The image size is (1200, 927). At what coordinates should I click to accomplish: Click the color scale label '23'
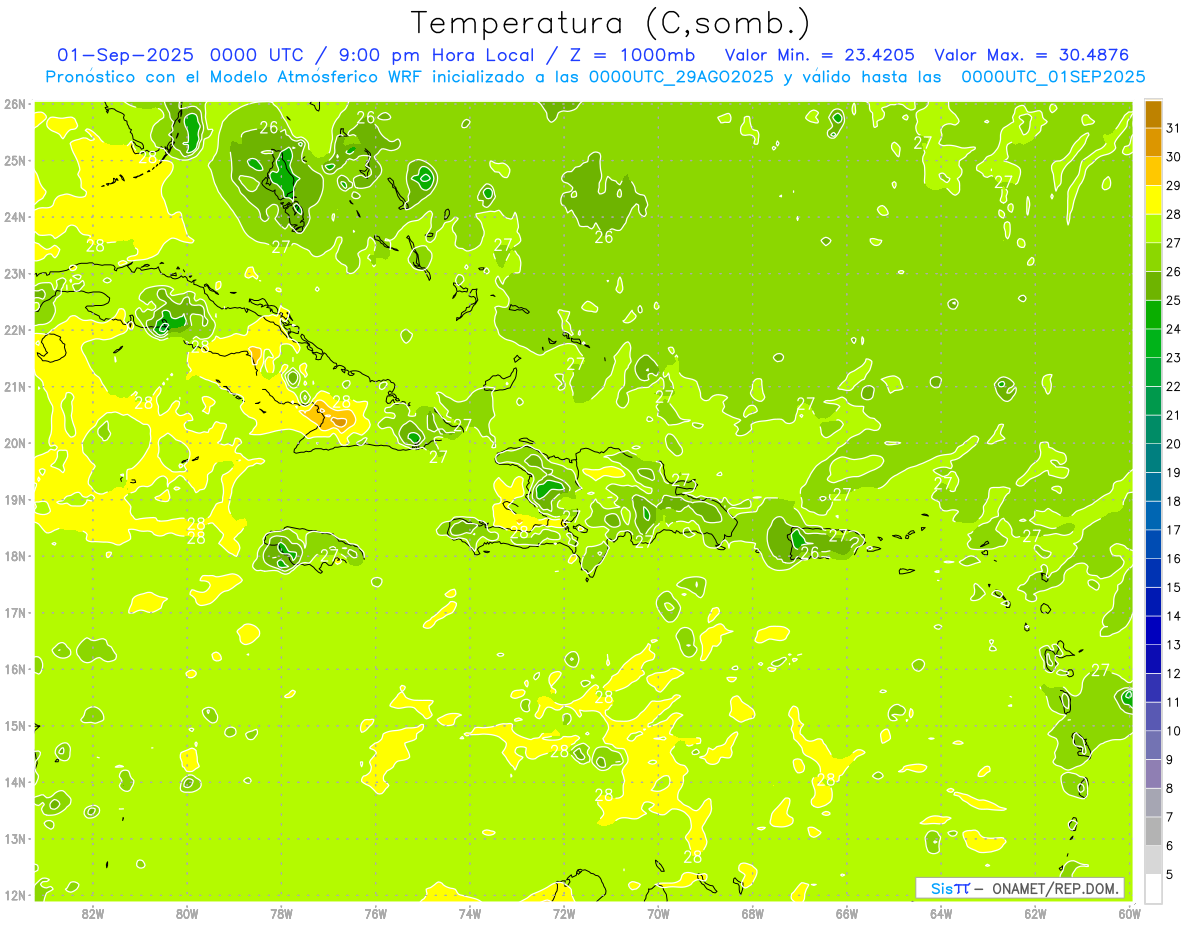point(1173,358)
